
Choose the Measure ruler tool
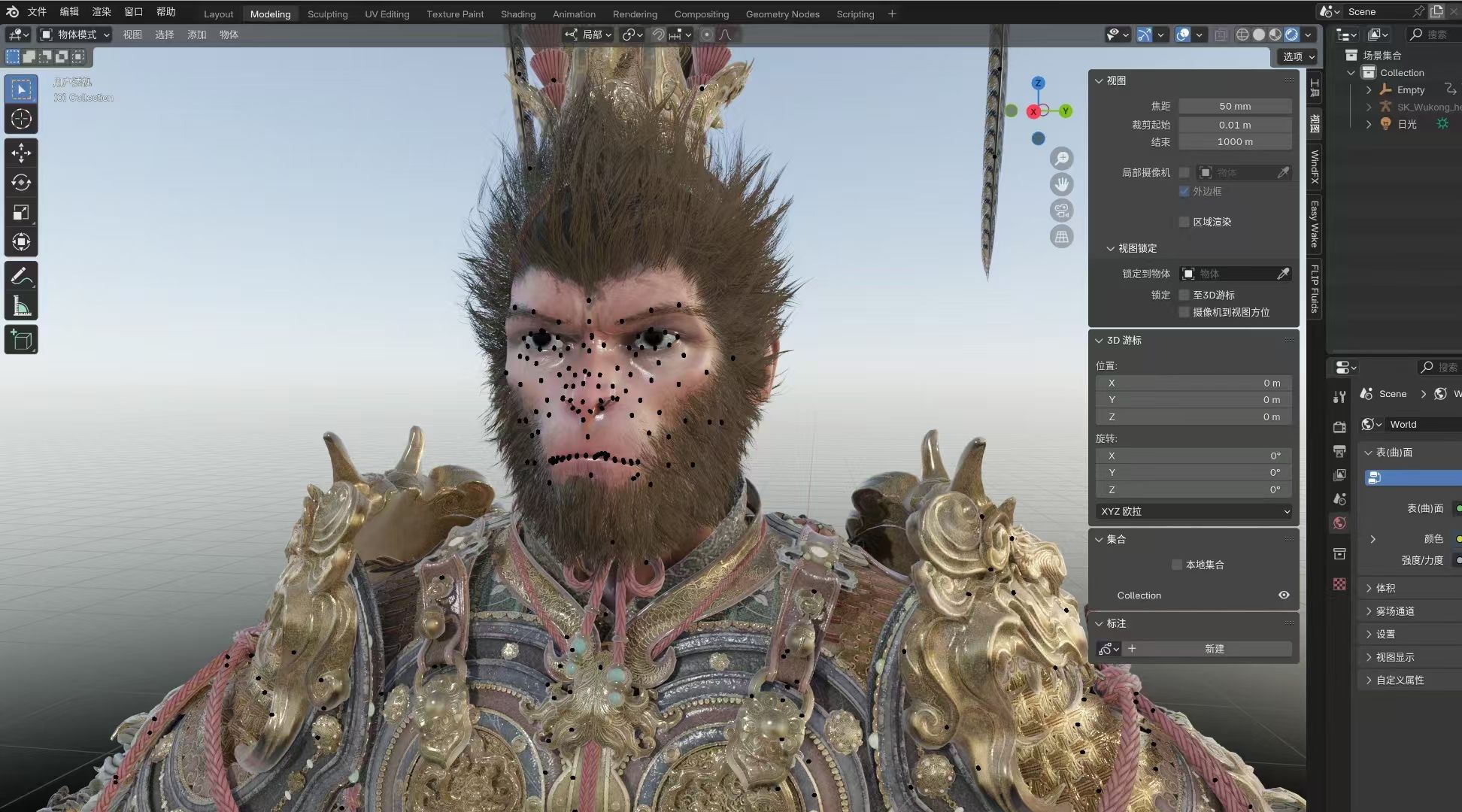[21, 306]
